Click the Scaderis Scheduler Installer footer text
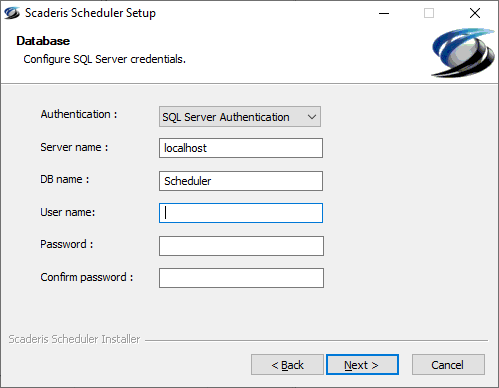The width and height of the screenshot is (499, 388). pyautogui.click(x=74, y=339)
